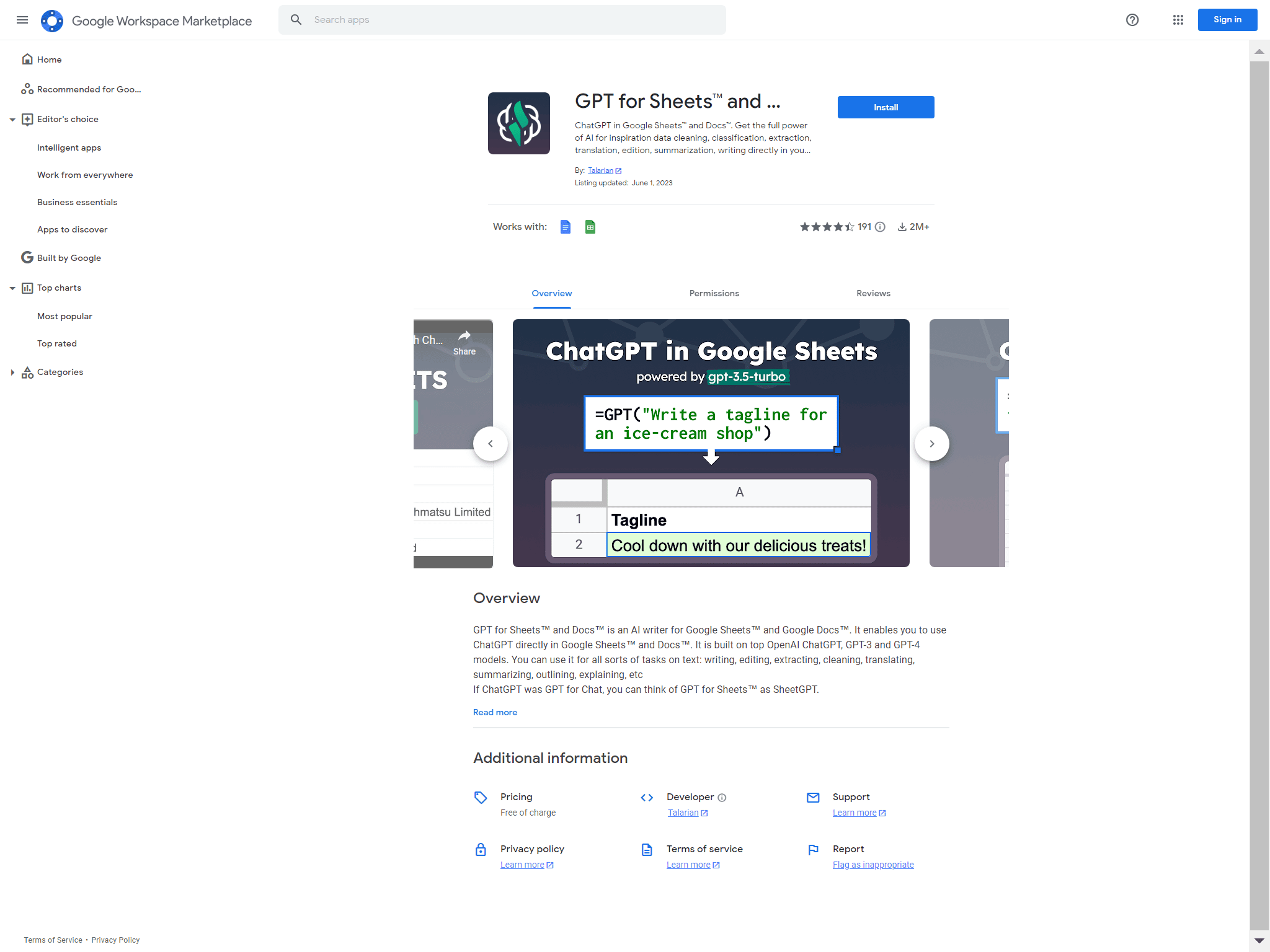Screen dimensions: 1270x952
Task: Open footer Terms of Service link
Action: click(x=53, y=940)
